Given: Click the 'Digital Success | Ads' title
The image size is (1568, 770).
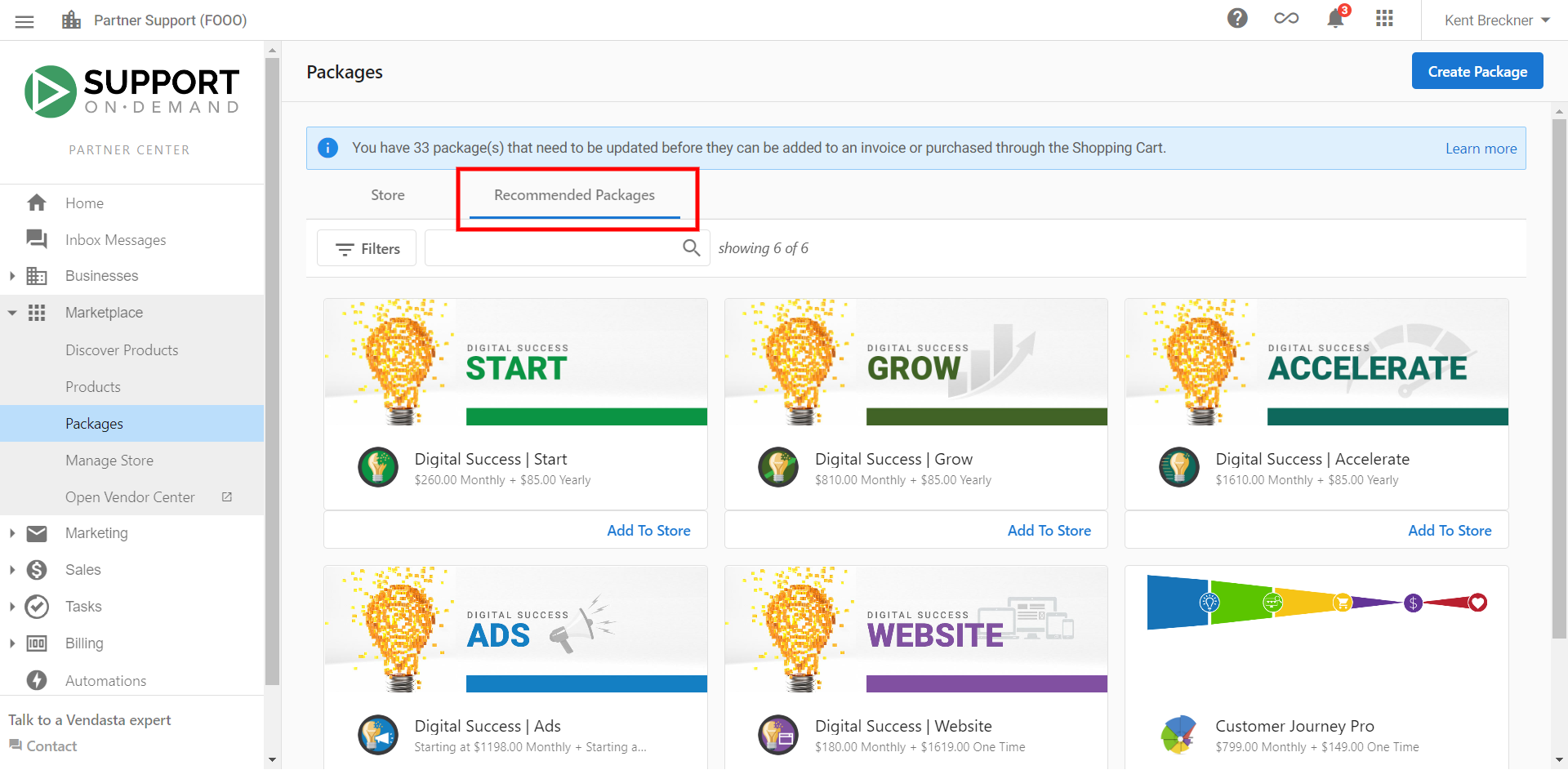Looking at the screenshot, I should (488, 726).
